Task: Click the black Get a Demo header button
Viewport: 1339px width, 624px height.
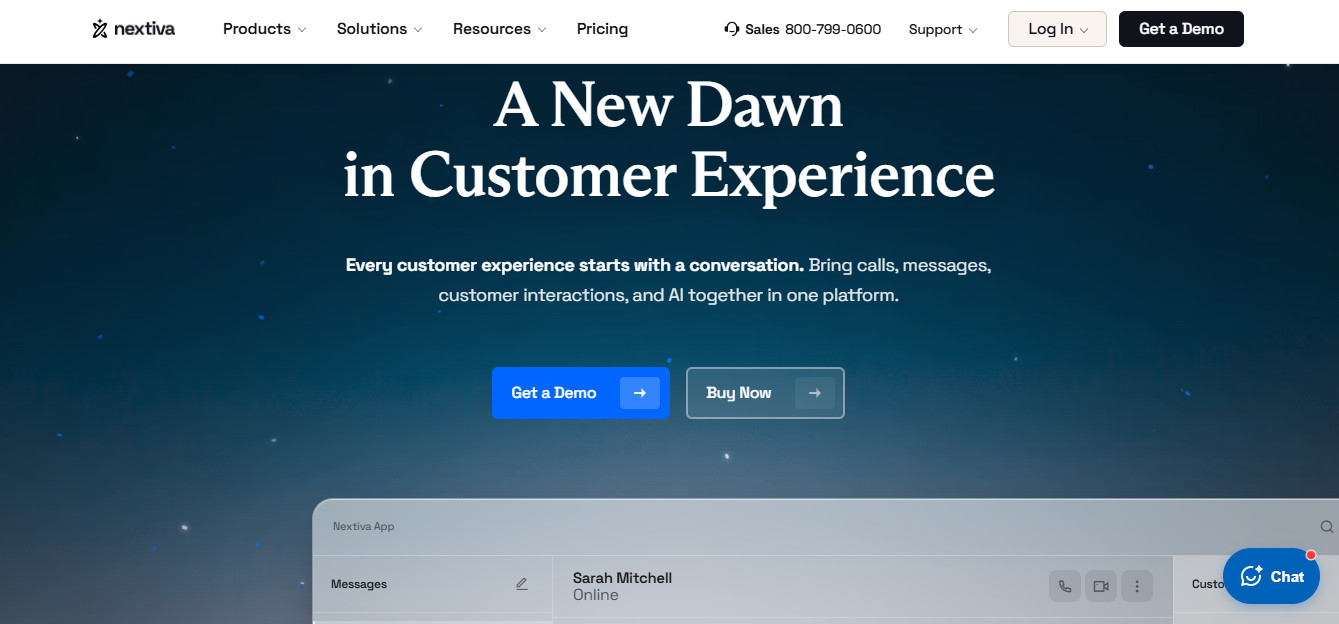Action: tap(1181, 29)
